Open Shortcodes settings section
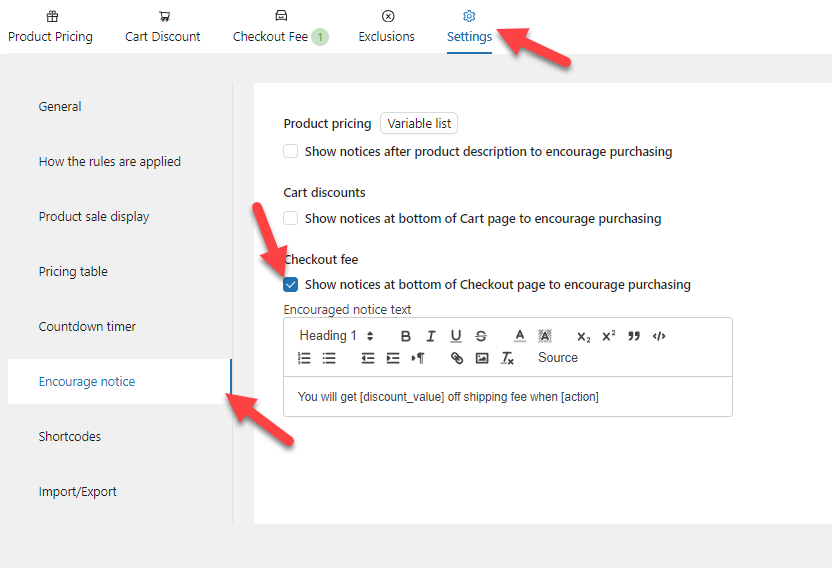832x568 pixels. point(70,437)
